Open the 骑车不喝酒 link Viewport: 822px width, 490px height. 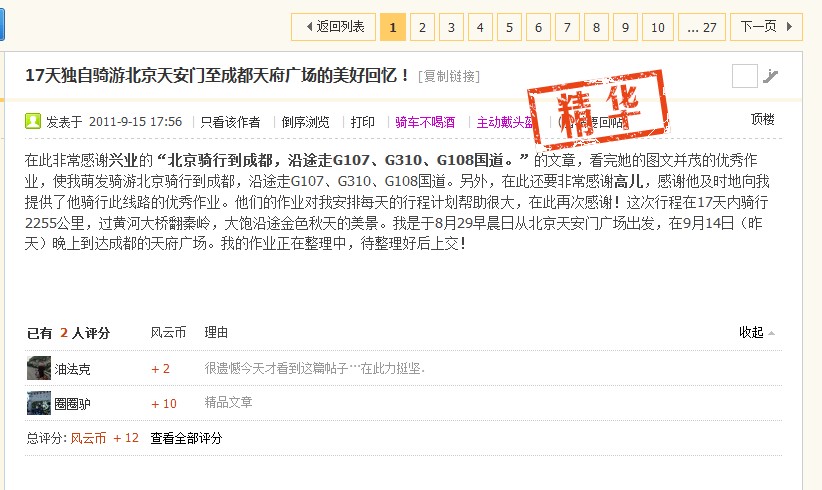click(425, 122)
